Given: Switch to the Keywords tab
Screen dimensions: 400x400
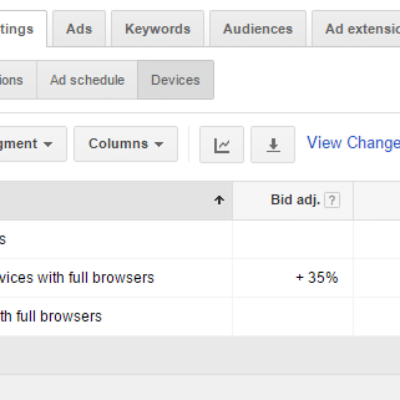Looking at the screenshot, I should (157, 29).
